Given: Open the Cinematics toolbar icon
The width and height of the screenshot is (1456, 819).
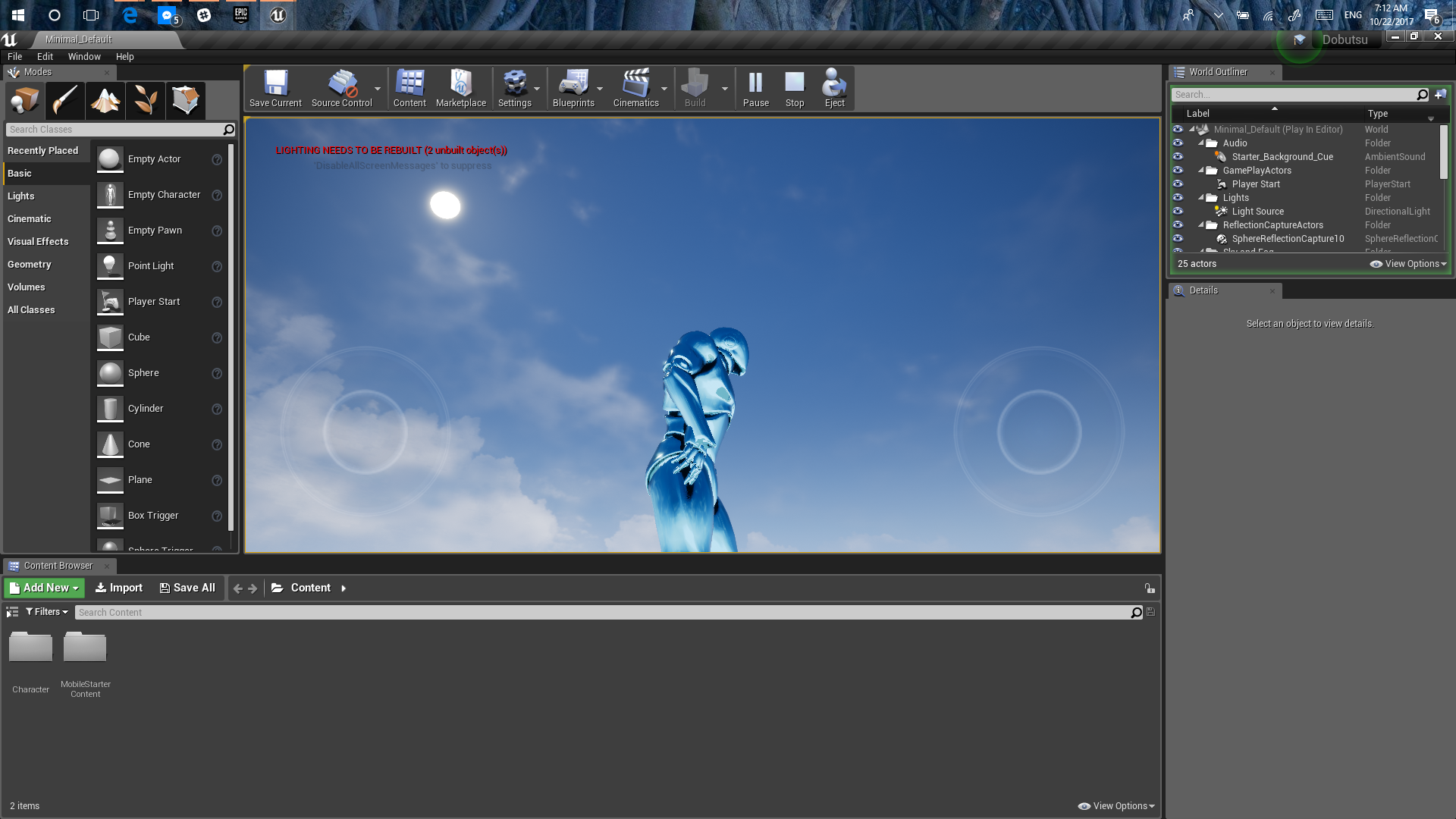Looking at the screenshot, I should click(x=635, y=88).
